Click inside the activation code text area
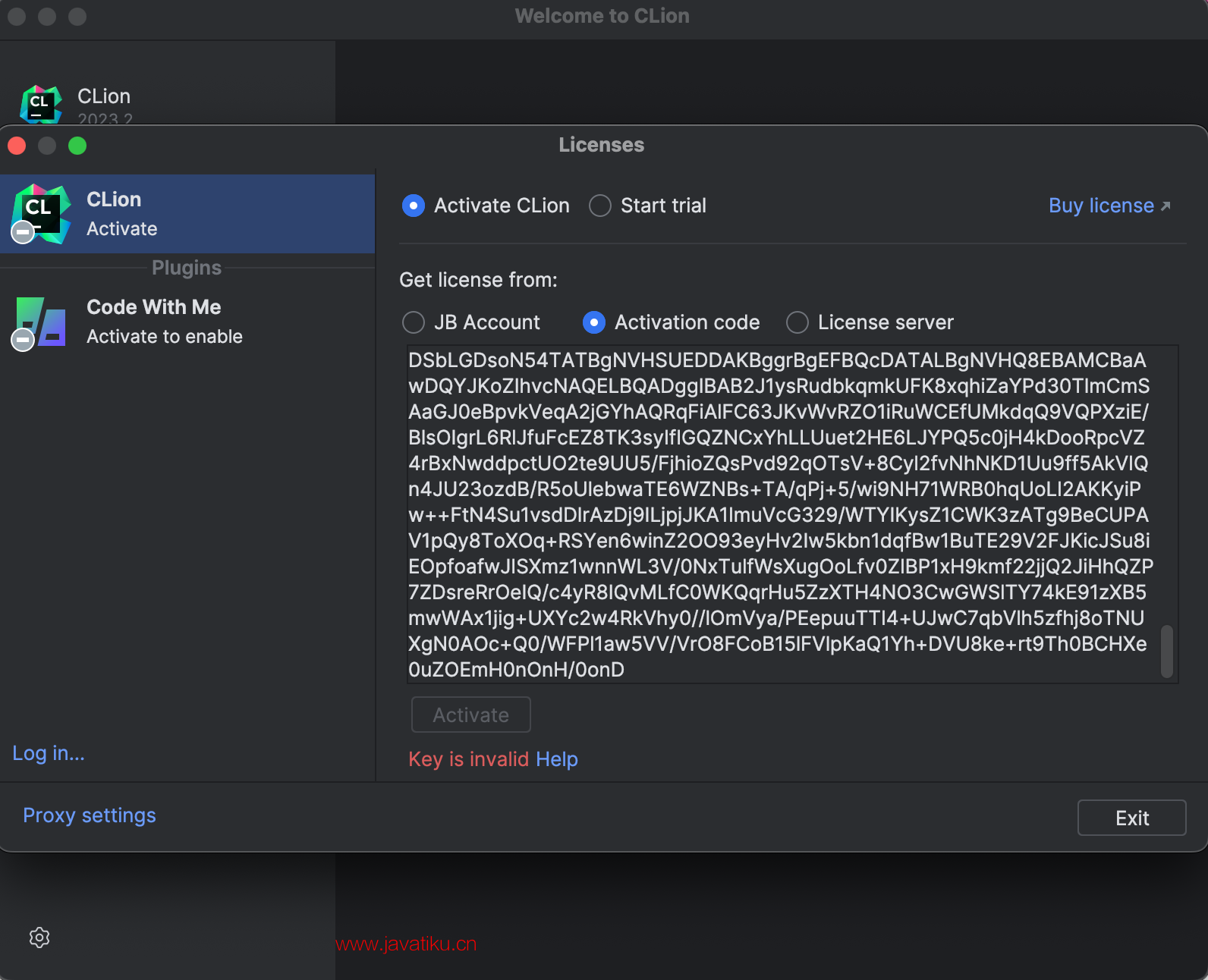Image resolution: width=1208 pixels, height=980 pixels. click(x=782, y=514)
